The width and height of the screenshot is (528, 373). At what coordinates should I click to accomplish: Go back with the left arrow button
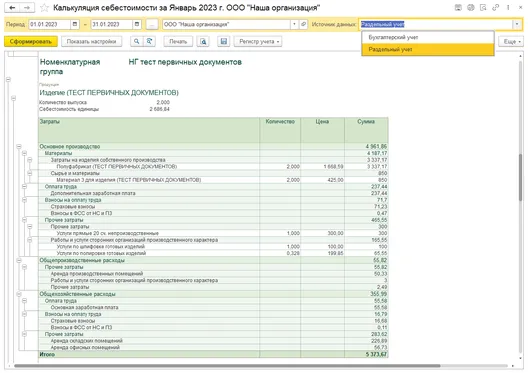coord(12,7)
